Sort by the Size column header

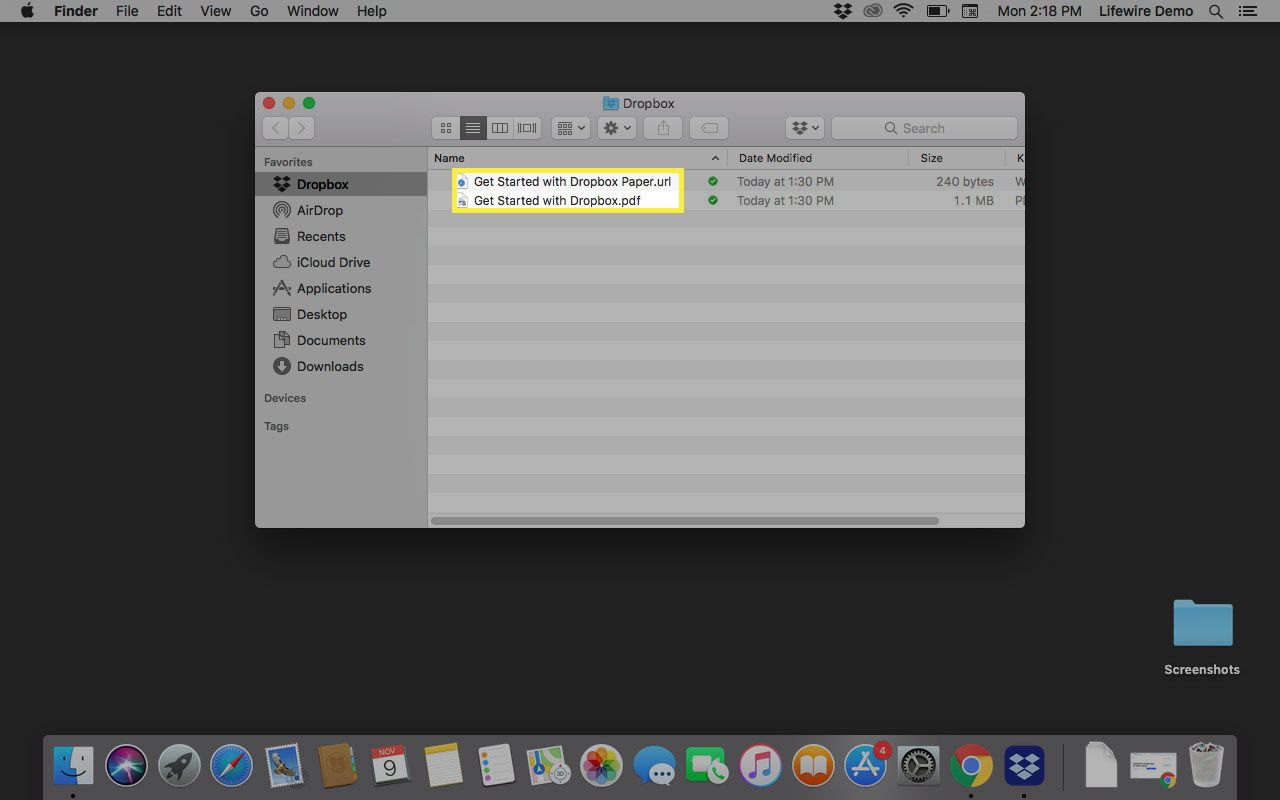click(957, 158)
